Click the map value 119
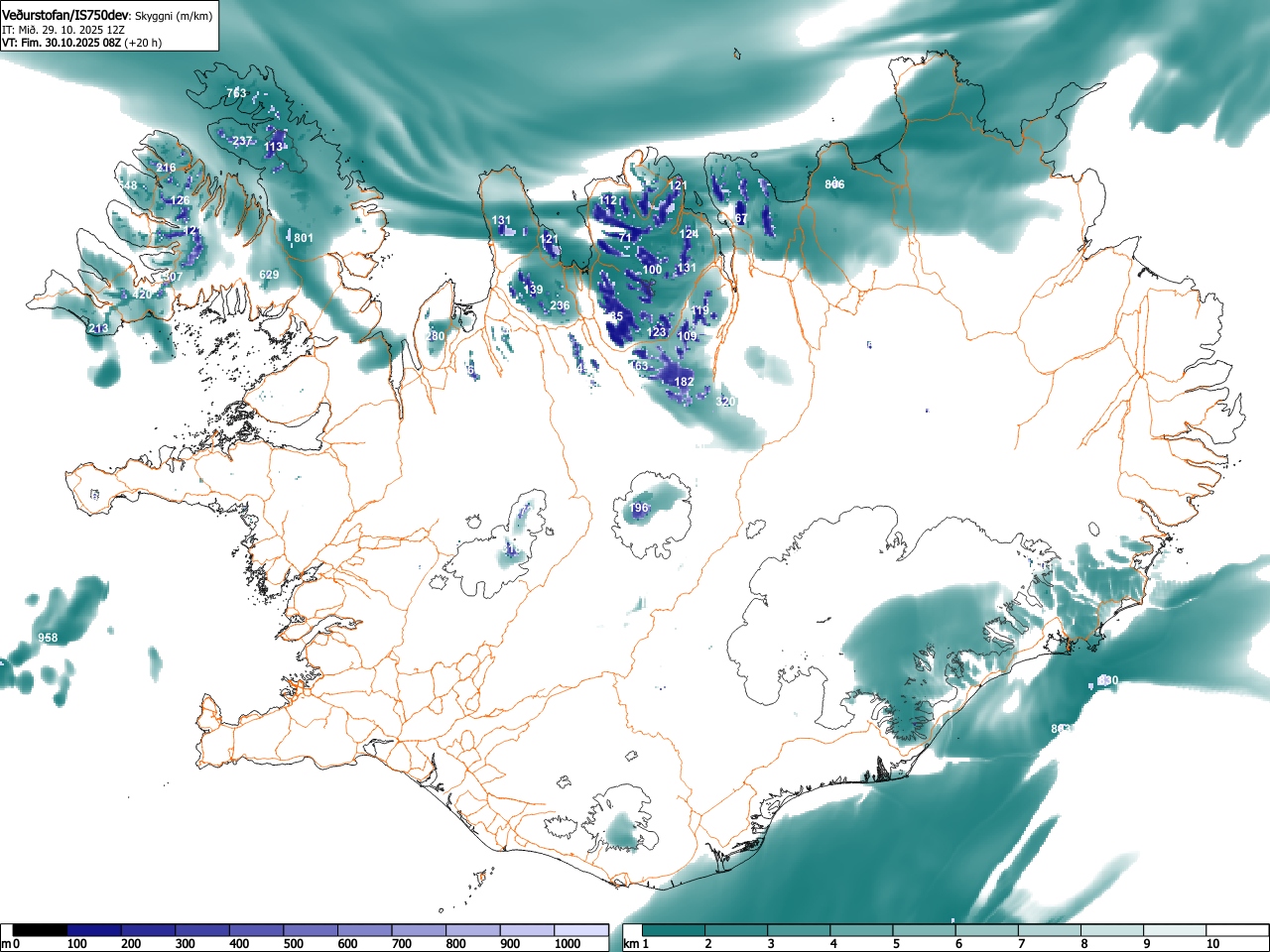The height and width of the screenshot is (952, 1270). click(700, 310)
